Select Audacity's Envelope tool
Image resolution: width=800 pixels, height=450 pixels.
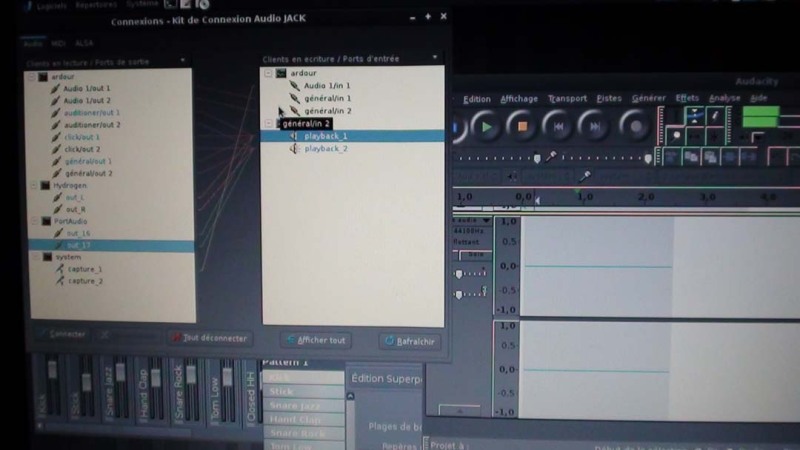[x=694, y=116]
